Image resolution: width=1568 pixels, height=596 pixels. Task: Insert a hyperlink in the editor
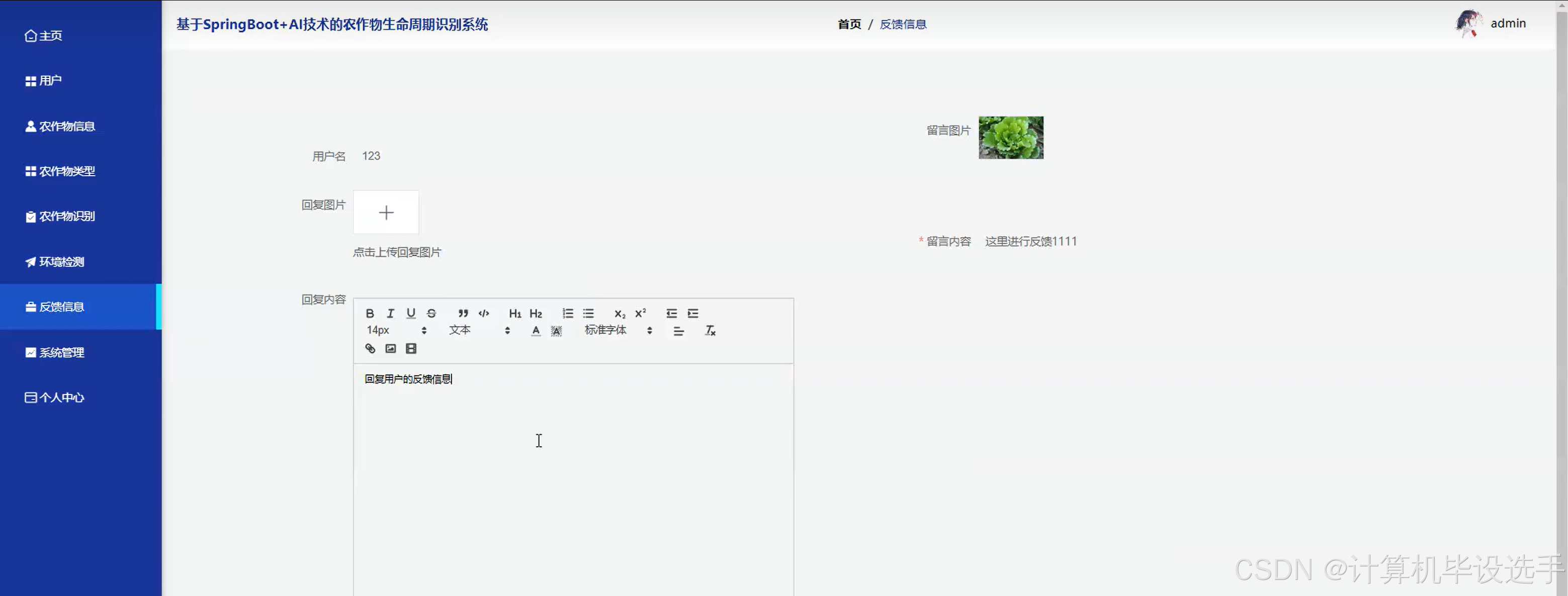370,348
